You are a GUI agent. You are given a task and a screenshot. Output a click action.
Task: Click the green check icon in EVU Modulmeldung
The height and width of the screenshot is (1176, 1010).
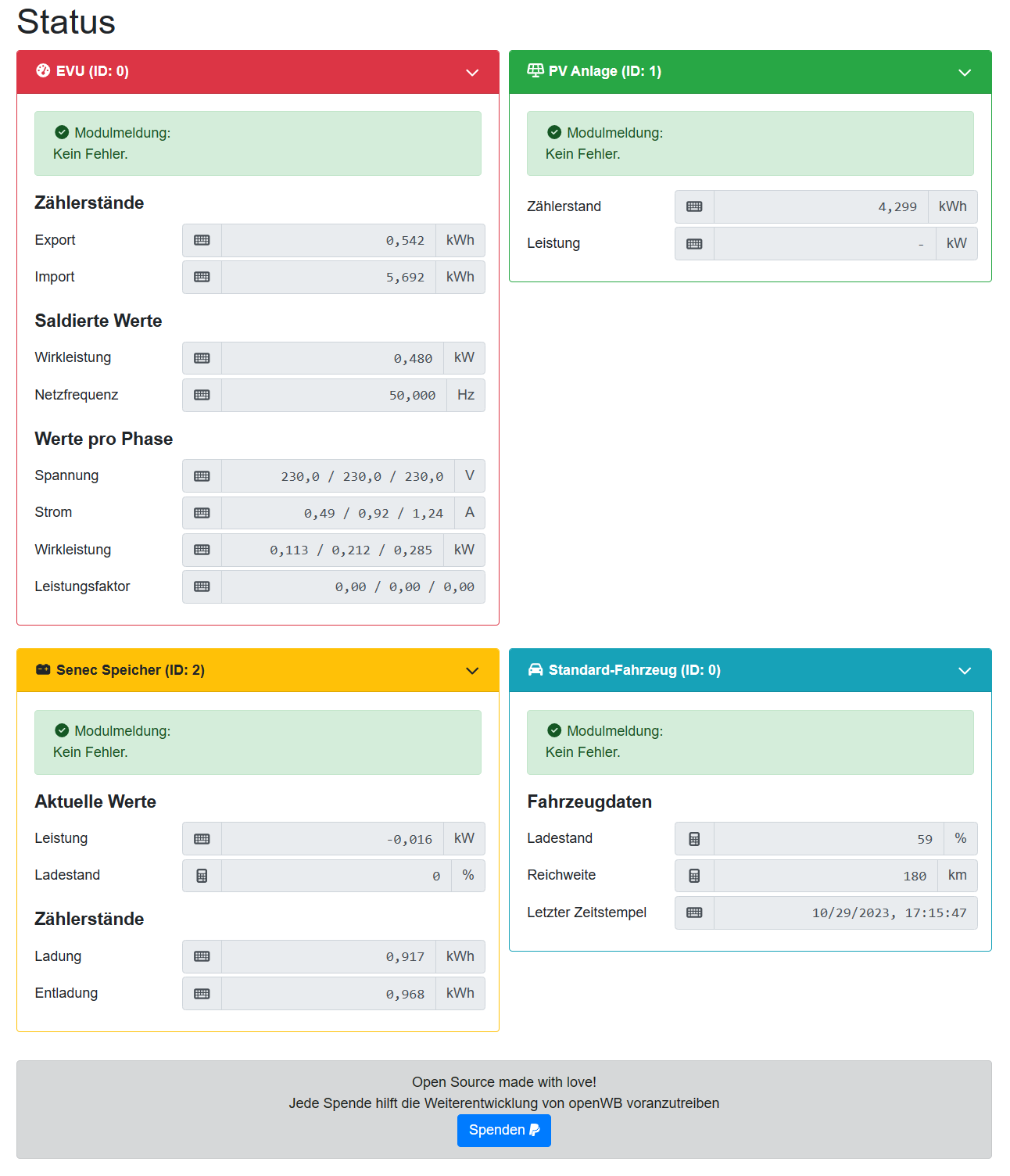62,133
